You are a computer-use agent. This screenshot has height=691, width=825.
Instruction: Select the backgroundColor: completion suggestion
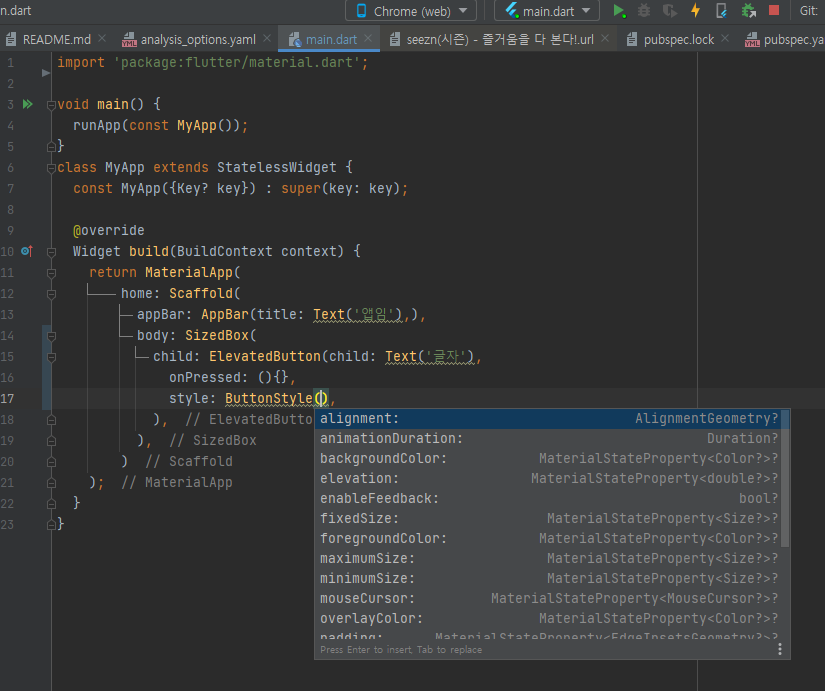(548, 458)
